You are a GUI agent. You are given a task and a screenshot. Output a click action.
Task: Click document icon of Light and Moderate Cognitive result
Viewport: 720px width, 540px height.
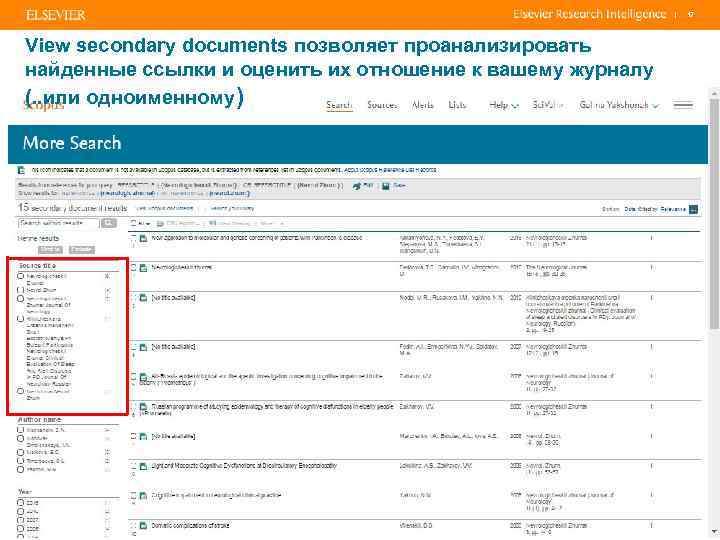(143, 466)
